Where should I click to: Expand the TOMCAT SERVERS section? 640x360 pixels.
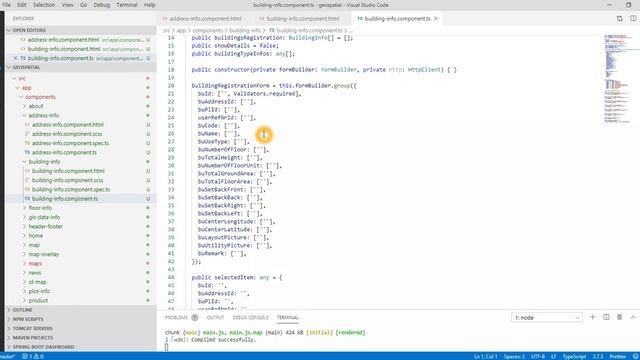tap(9, 329)
